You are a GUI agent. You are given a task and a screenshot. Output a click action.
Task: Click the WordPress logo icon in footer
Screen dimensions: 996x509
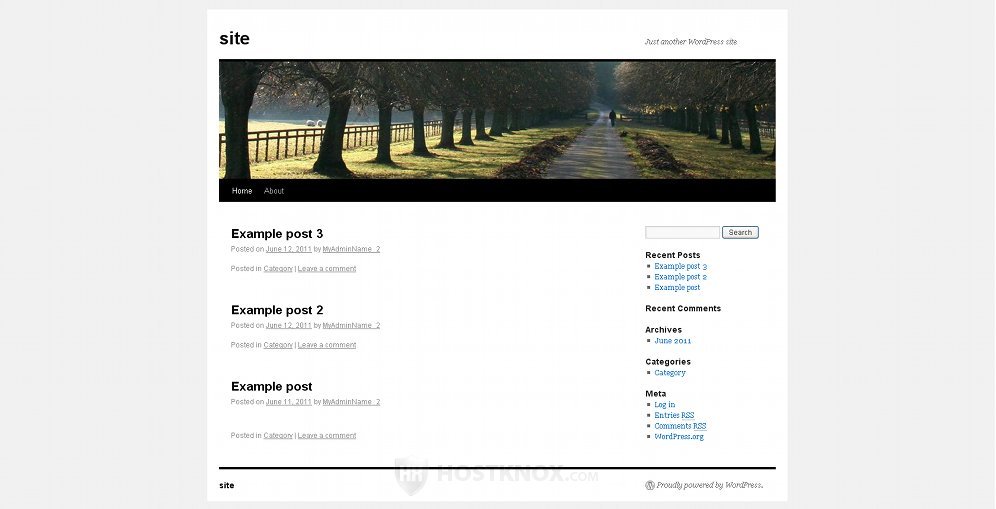coord(650,485)
